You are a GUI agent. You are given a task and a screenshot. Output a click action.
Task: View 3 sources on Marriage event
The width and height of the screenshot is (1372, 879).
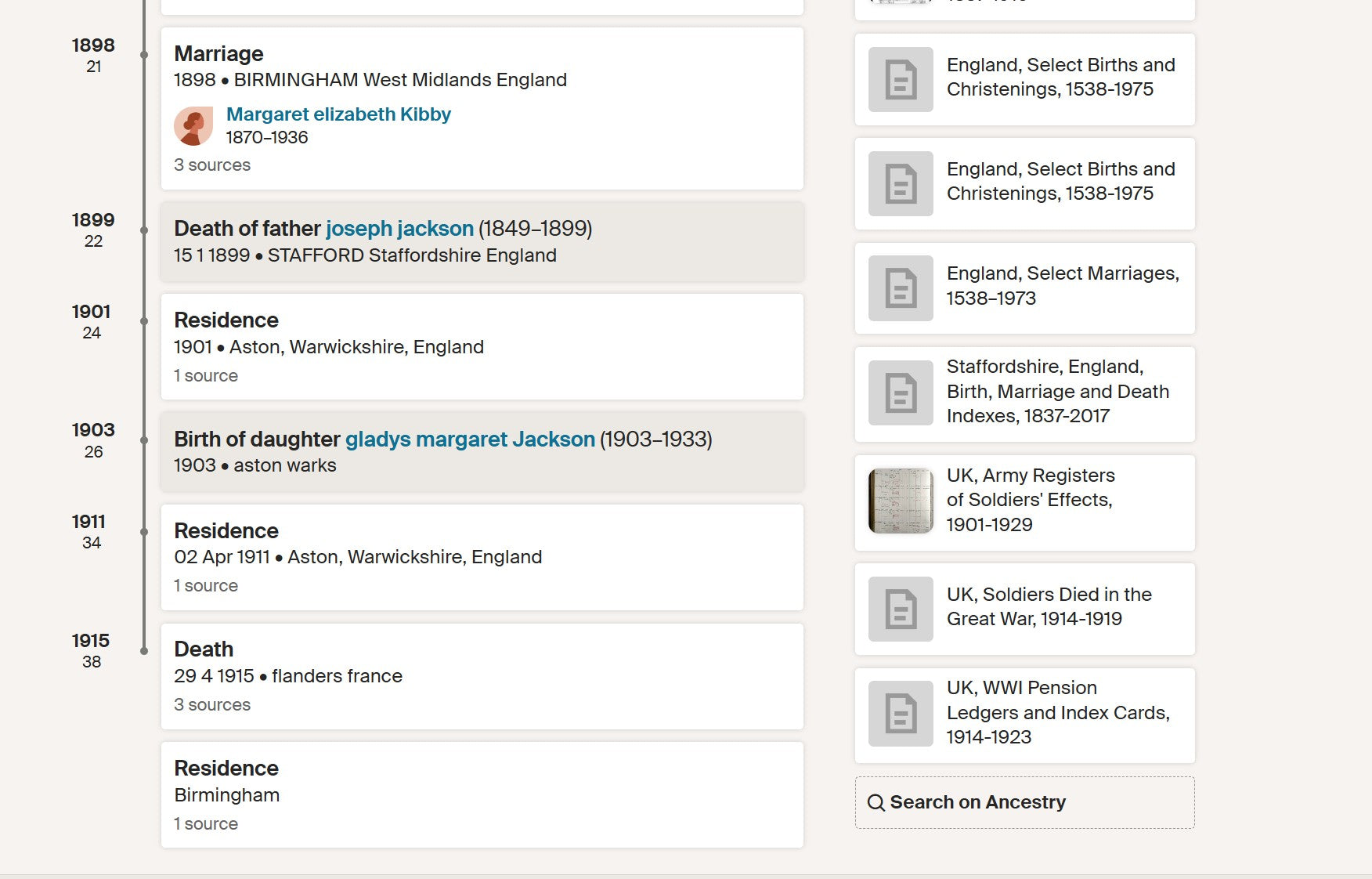pos(212,165)
